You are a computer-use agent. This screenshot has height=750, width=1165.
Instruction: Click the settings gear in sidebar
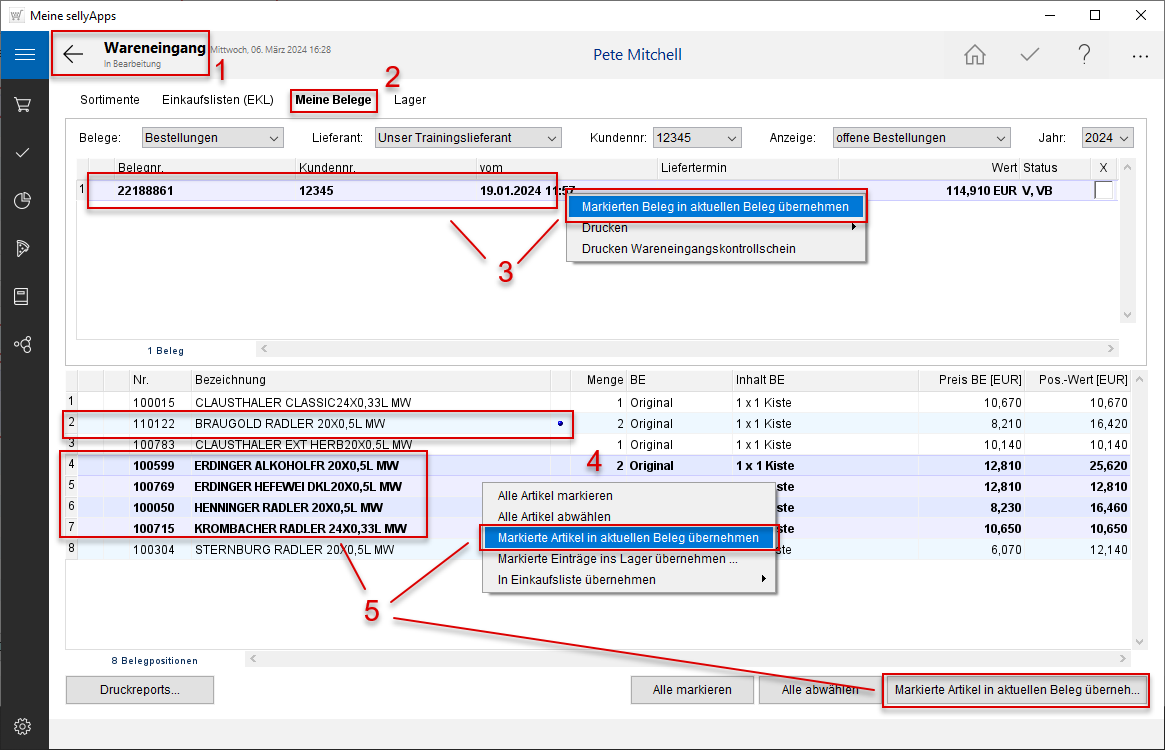tap(24, 726)
